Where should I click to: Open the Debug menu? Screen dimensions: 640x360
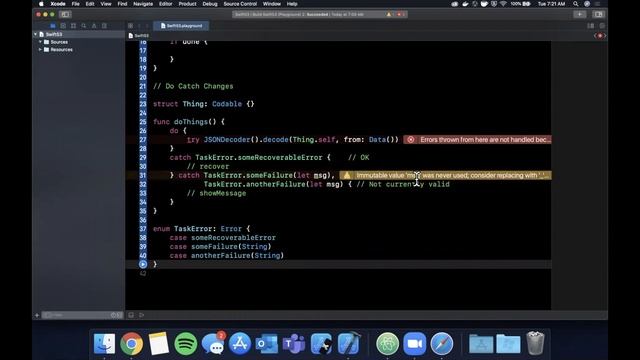click(x=210, y=4)
